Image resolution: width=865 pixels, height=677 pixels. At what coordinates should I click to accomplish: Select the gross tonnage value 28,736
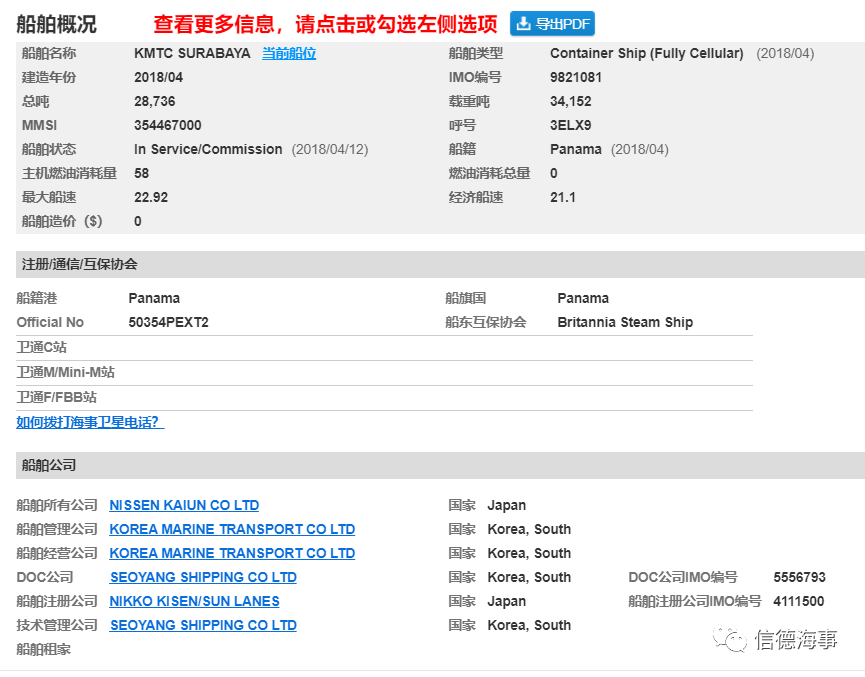pos(154,102)
